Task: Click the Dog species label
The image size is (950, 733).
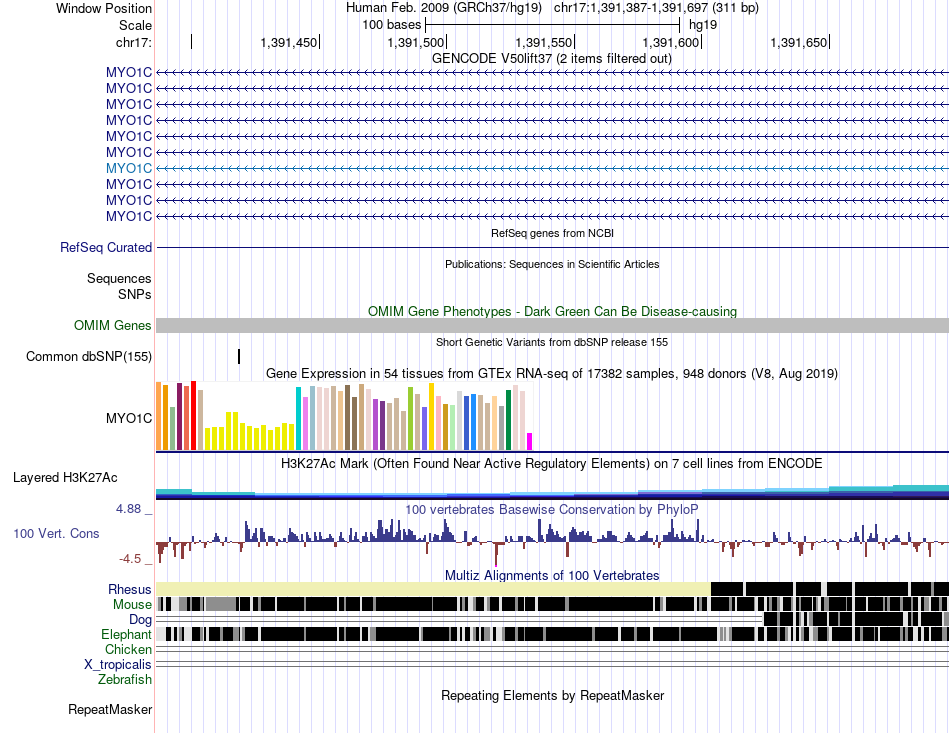Action: coord(140,619)
